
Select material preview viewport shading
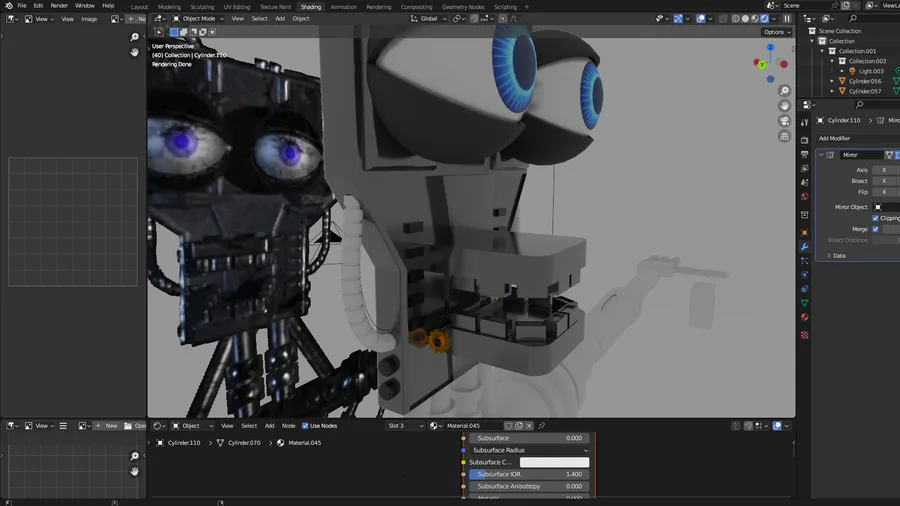(755, 18)
